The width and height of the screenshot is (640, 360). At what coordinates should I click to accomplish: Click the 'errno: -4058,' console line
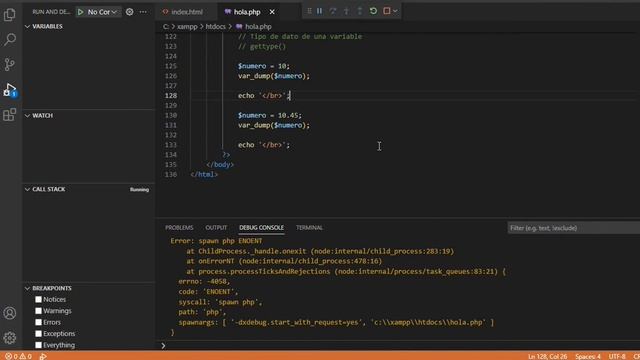pos(204,281)
